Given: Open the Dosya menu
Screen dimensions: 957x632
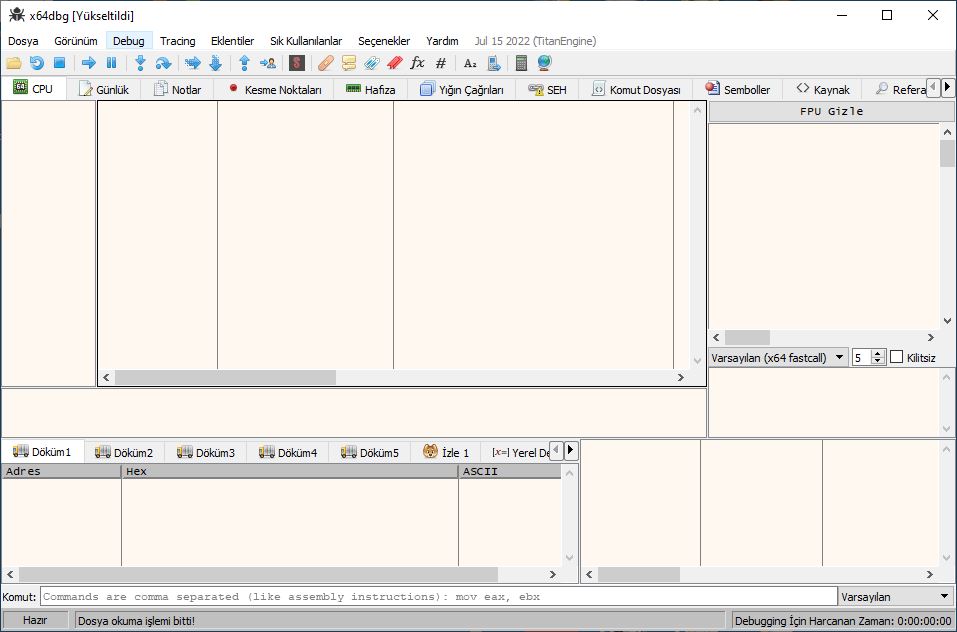Looking at the screenshot, I should coord(23,41).
